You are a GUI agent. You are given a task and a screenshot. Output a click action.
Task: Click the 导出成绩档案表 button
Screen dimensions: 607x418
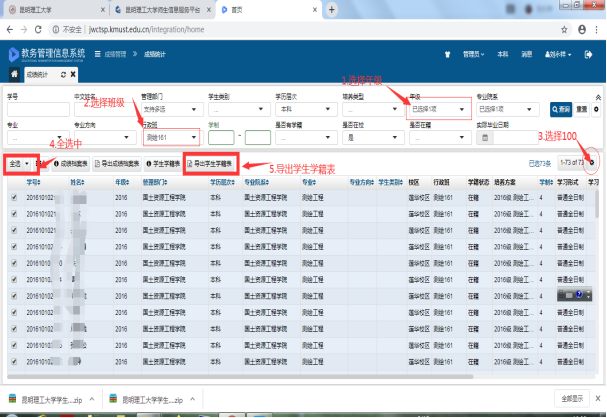[117, 164]
